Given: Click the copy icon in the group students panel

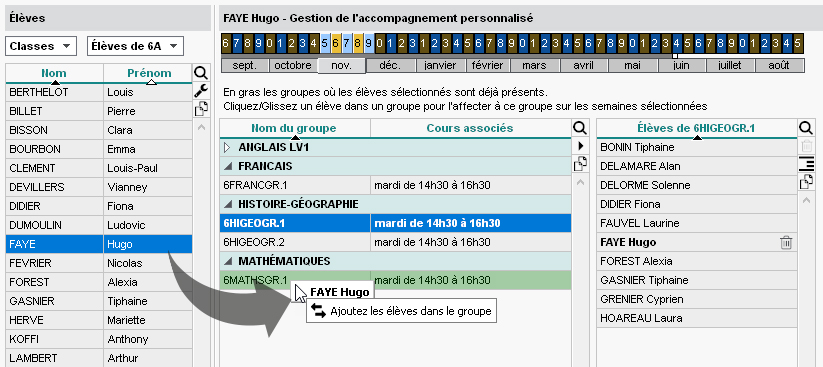Looking at the screenshot, I should pos(806,182).
